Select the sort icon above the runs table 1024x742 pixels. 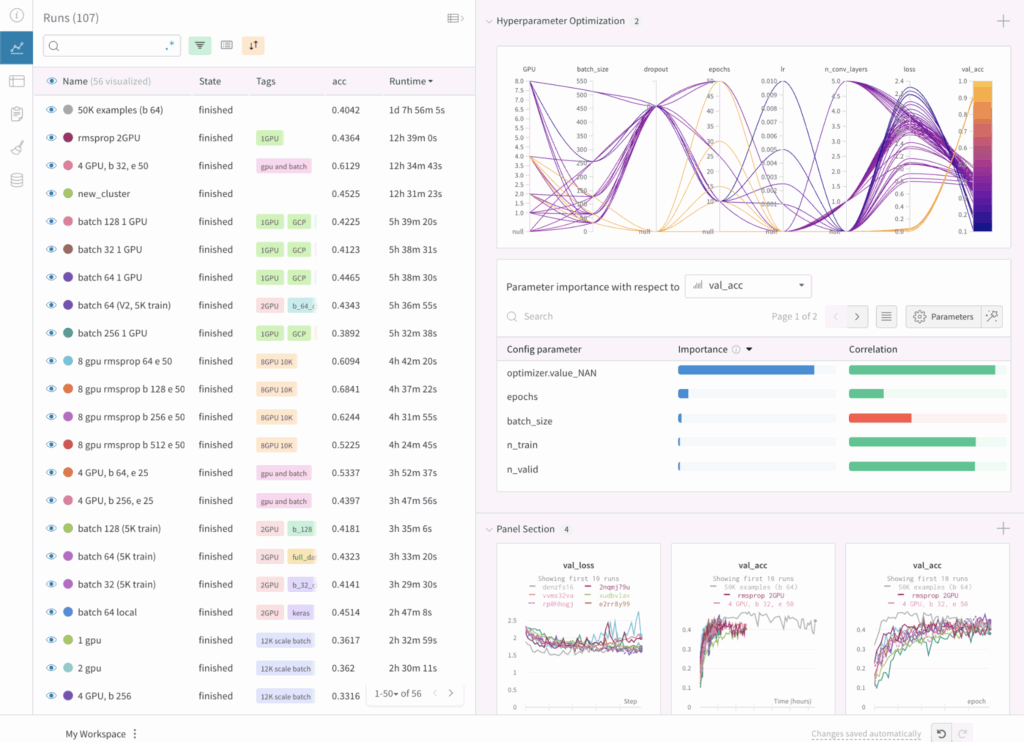pos(252,45)
